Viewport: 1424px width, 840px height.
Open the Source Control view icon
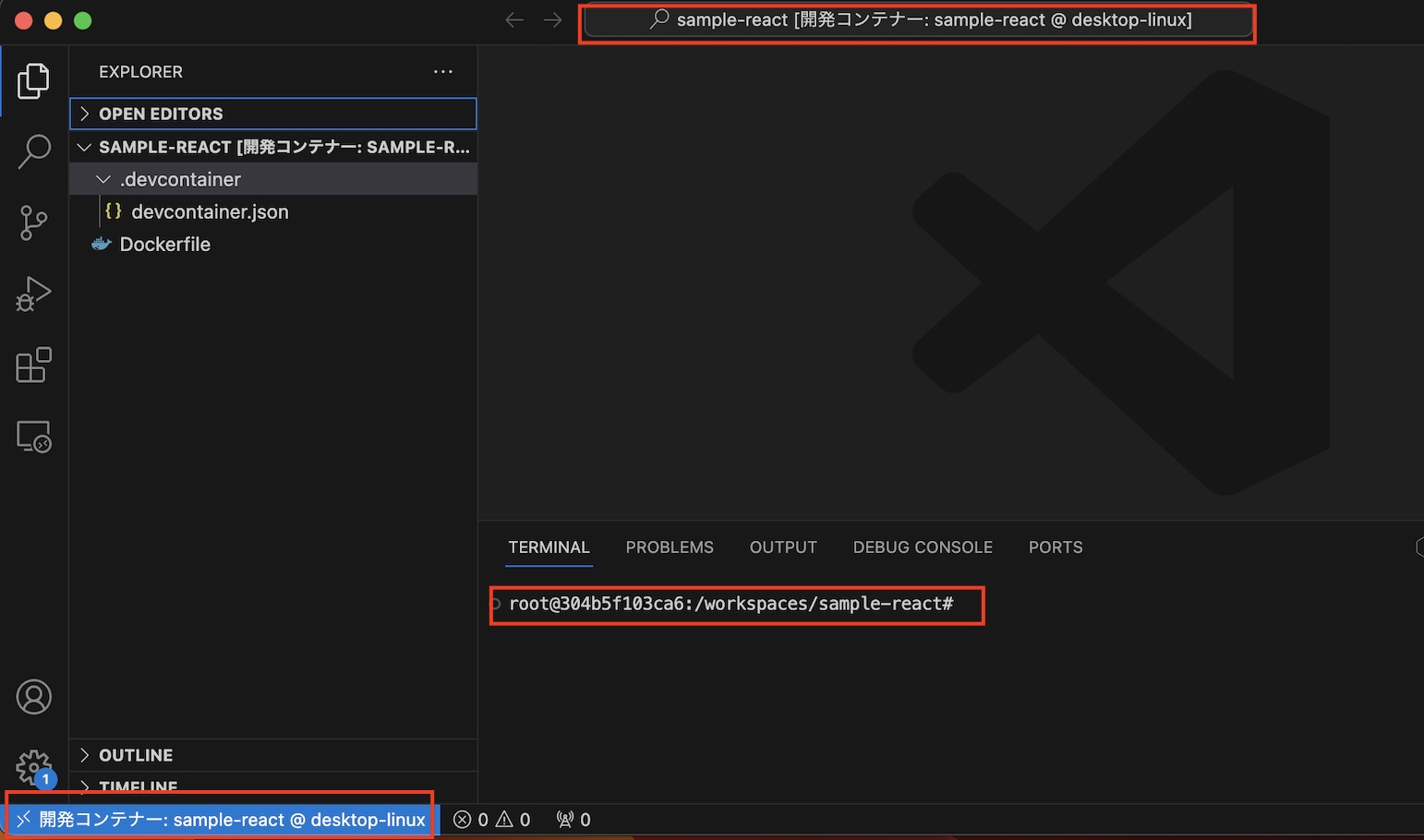pos(33,222)
